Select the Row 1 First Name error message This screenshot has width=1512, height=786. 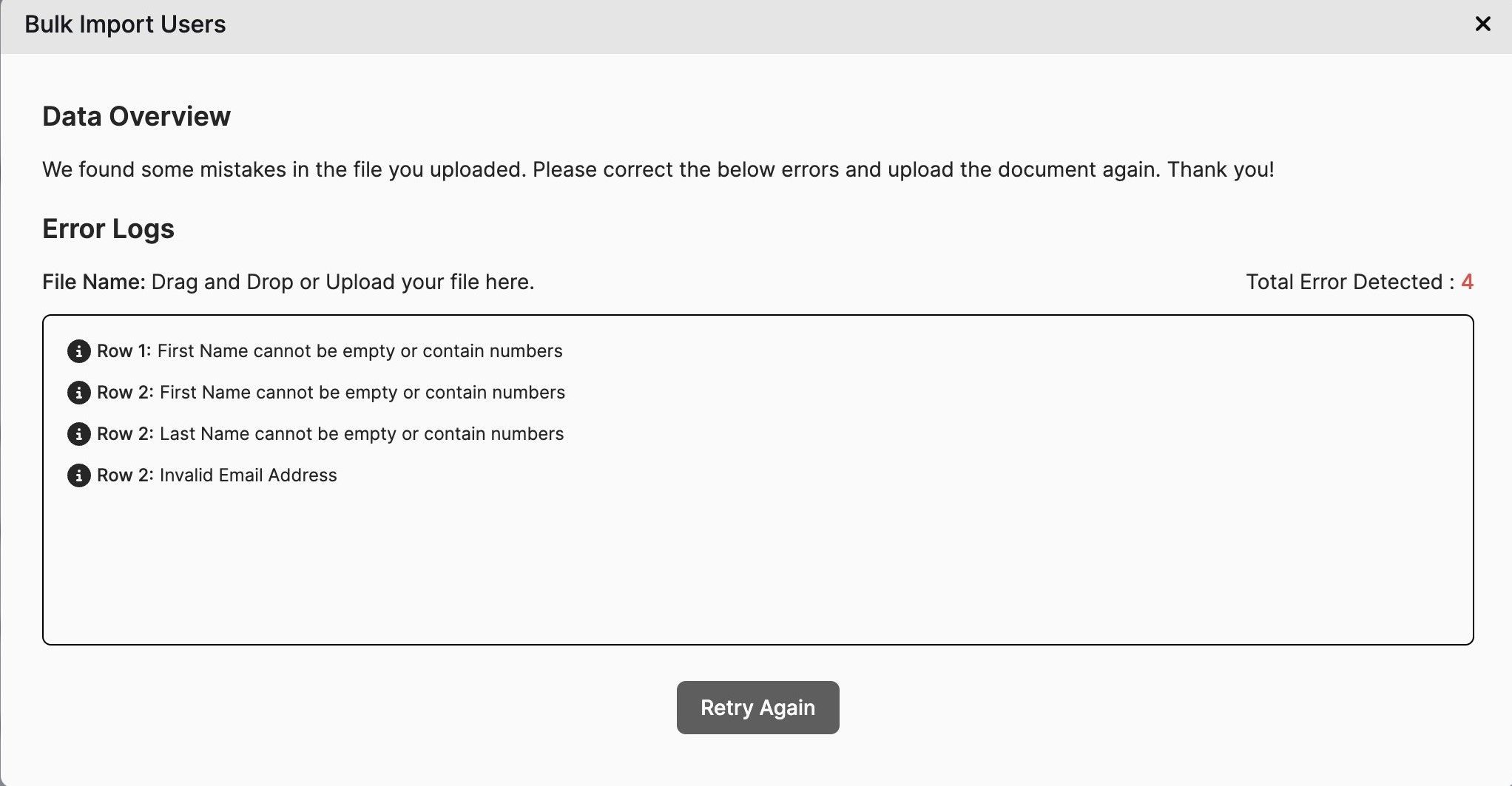(x=360, y=351)
